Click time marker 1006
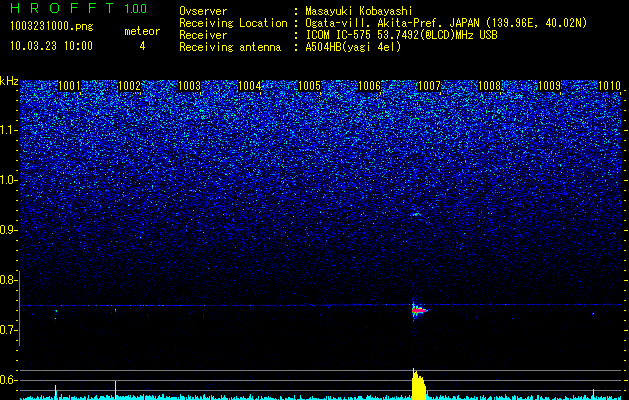 369,86
